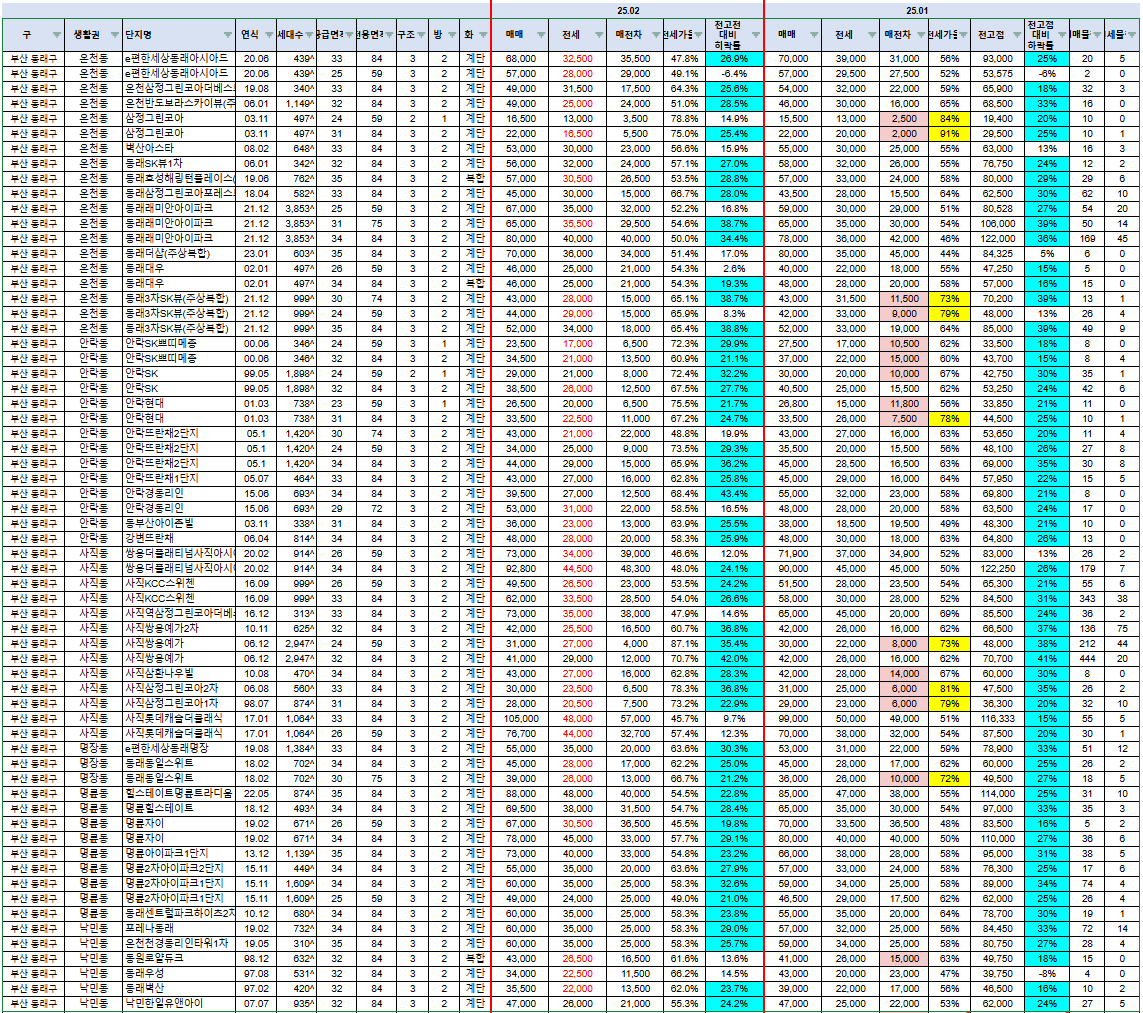Open 전고점 대비 하락률 filter under 25.02
1143x1013 pixels.
click(x=755, y=35)
